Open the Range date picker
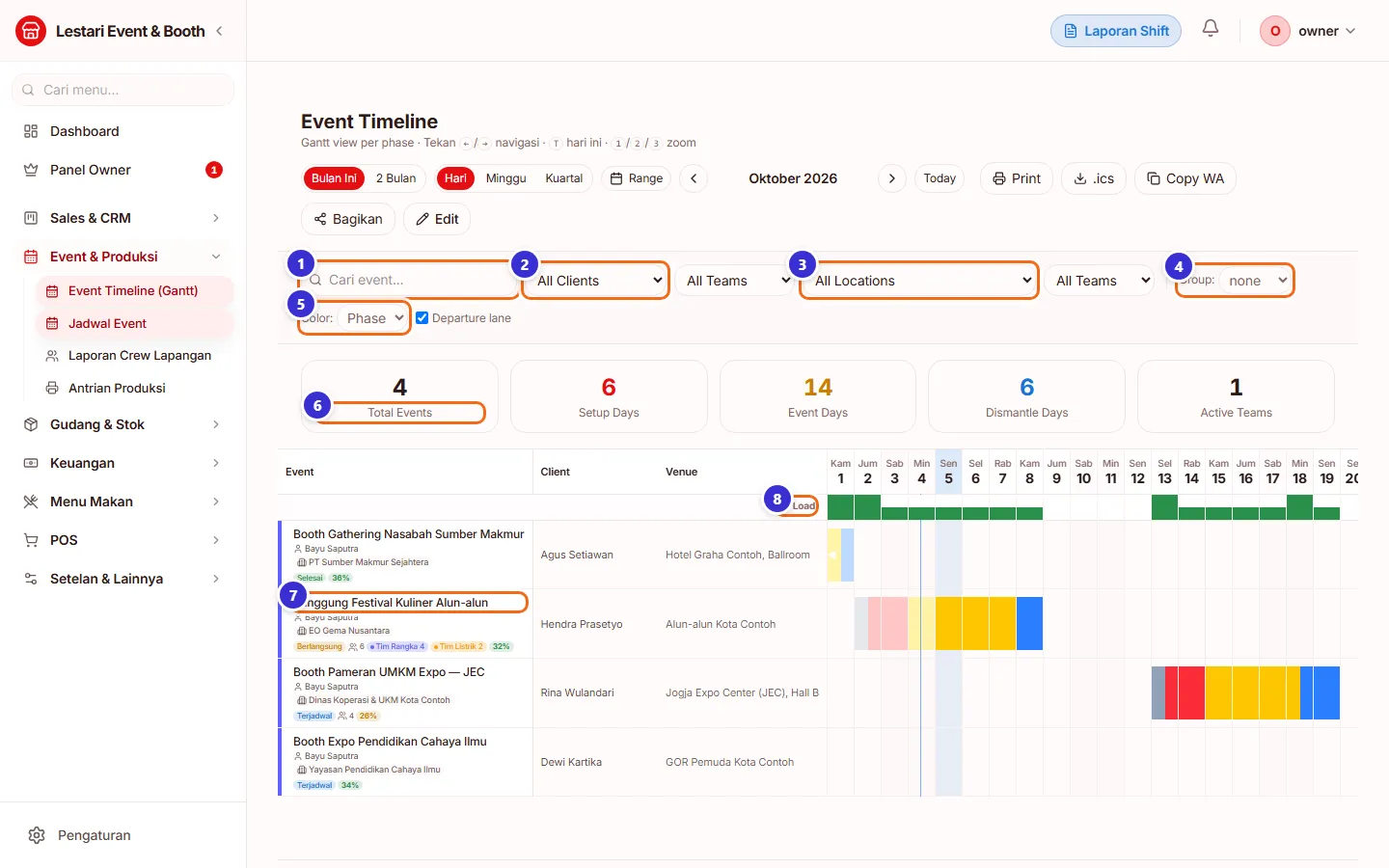Screen dimensions: 1389x868 [x=637, y=178]
